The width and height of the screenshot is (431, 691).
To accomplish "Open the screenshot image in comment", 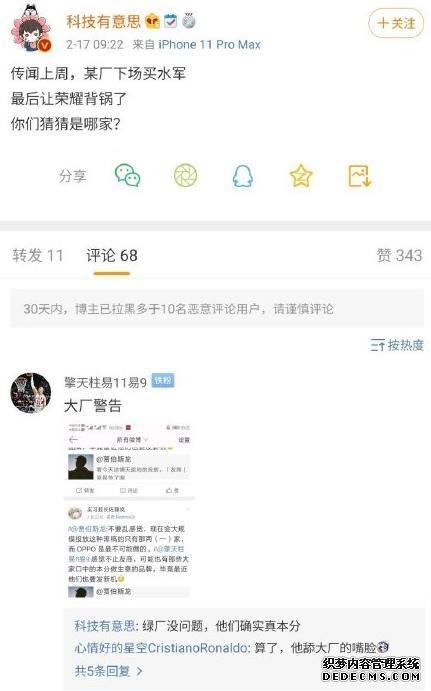I will point(129,509).
